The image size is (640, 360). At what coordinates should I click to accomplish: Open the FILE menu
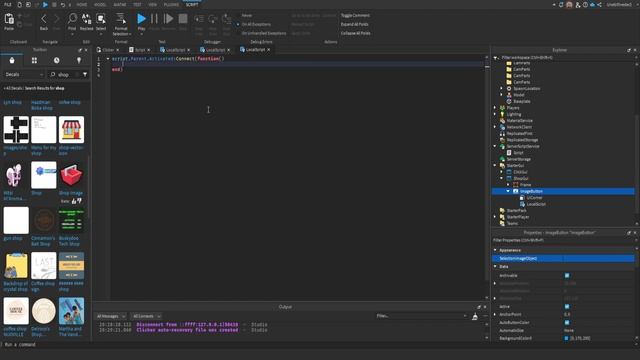pyautogui.click(x=7, y=4)
